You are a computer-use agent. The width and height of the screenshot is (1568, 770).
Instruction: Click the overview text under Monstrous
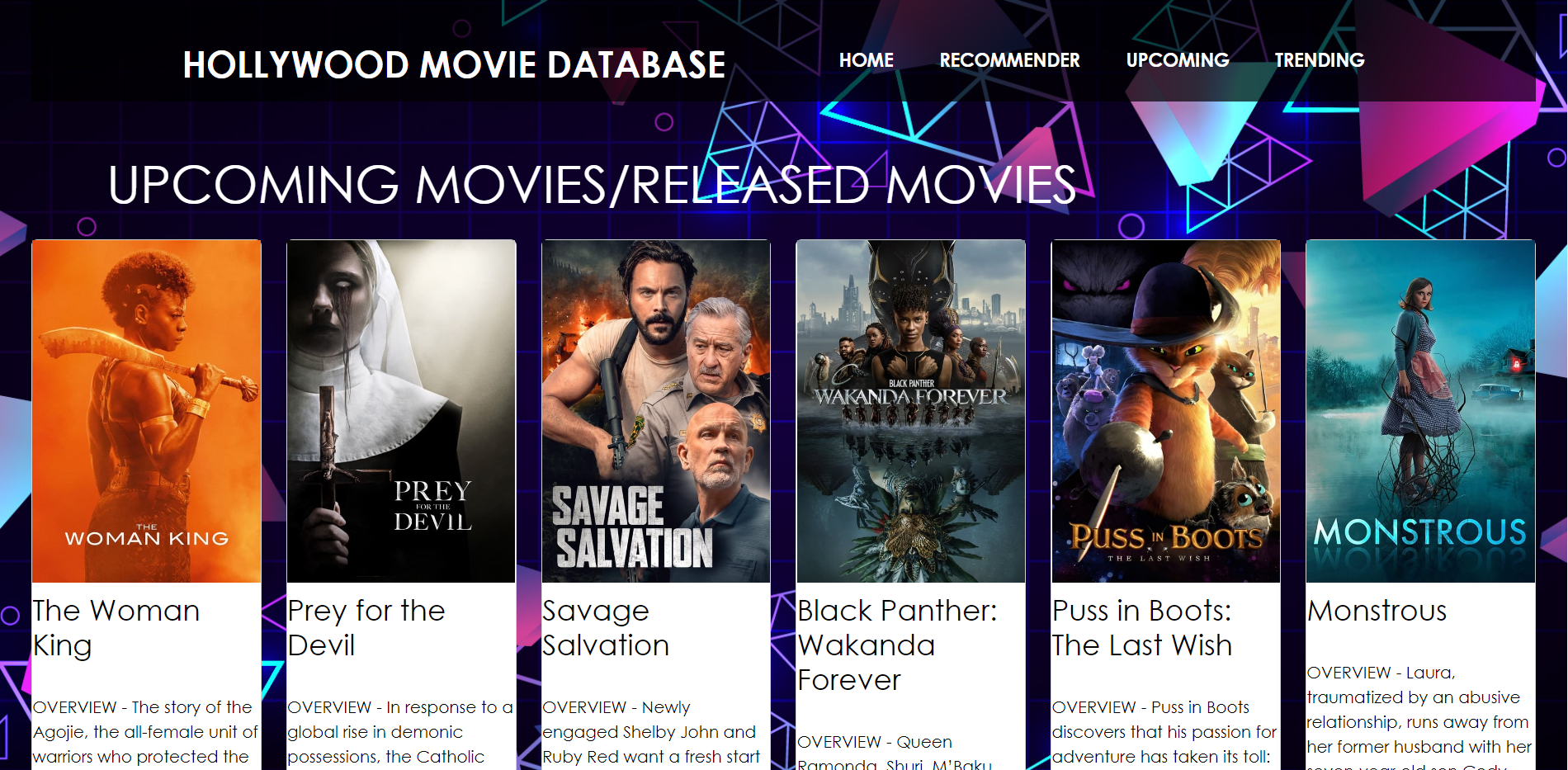point(1419,721)
